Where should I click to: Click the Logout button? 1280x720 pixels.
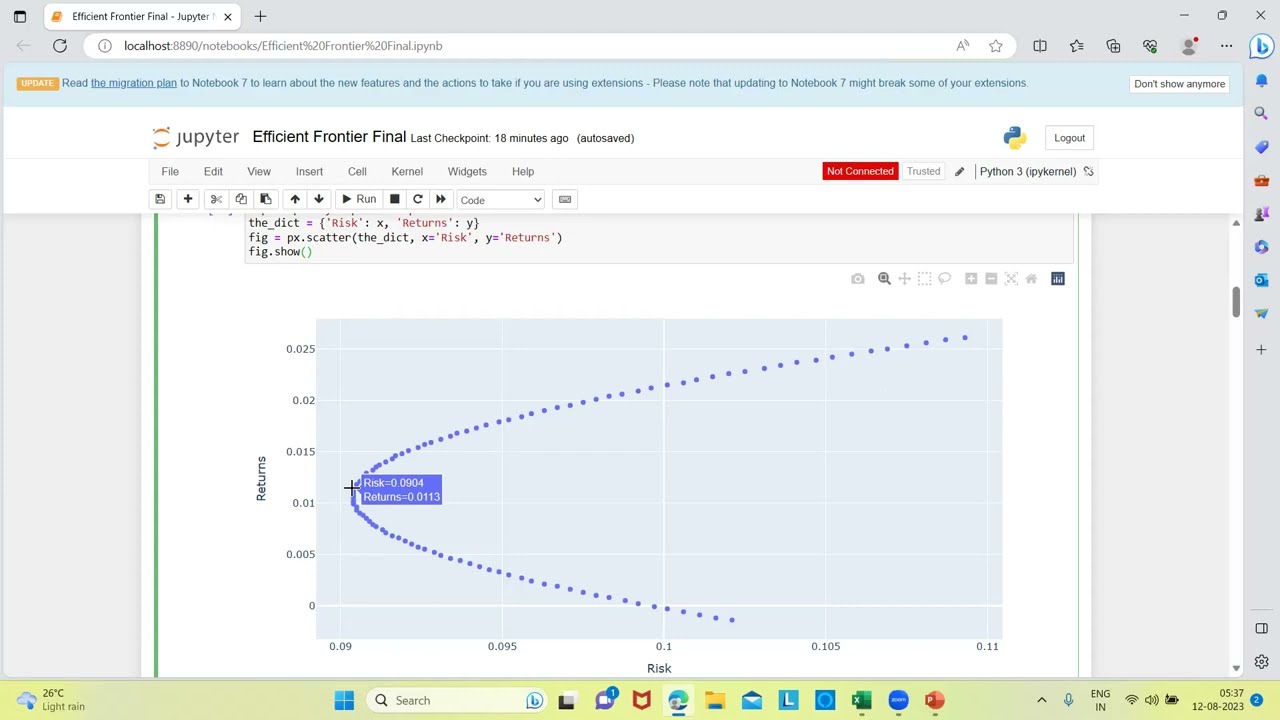click(x=1069, y=138)
